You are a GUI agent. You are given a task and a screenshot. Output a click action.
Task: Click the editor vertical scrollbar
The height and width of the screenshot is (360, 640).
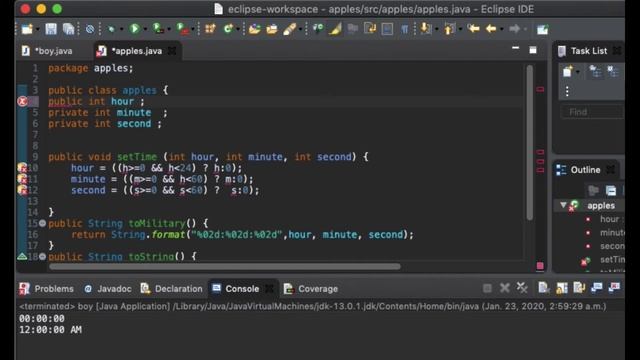coord(529,143)
